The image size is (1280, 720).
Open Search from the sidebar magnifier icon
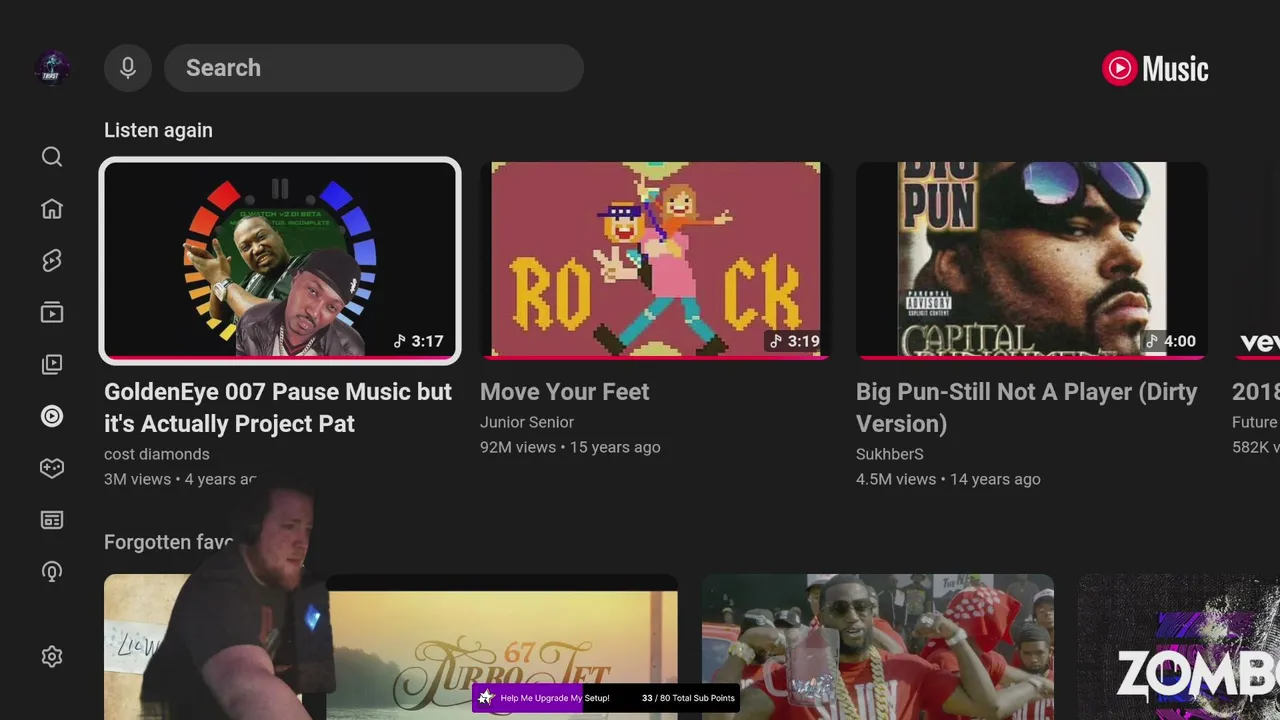[52, 157]
